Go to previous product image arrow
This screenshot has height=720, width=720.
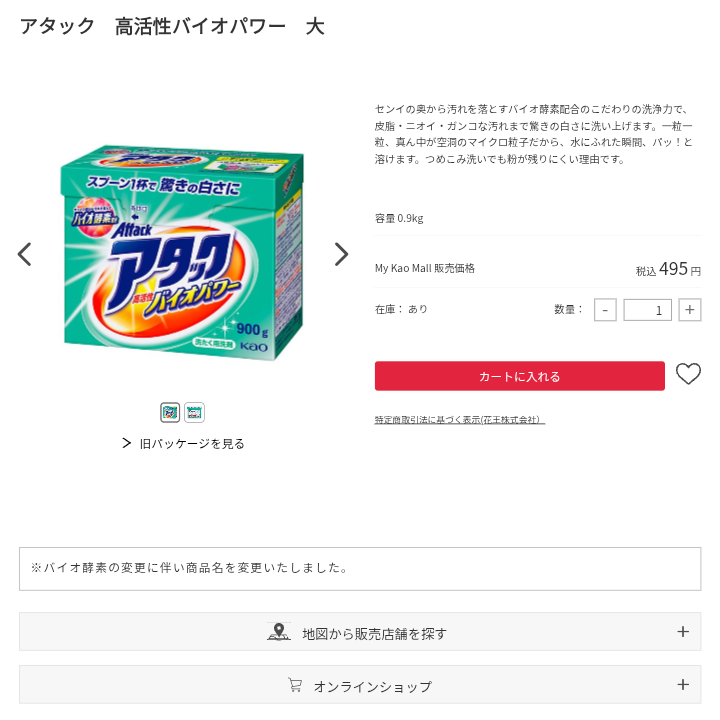pyautogui.click(x=24, y=254)
